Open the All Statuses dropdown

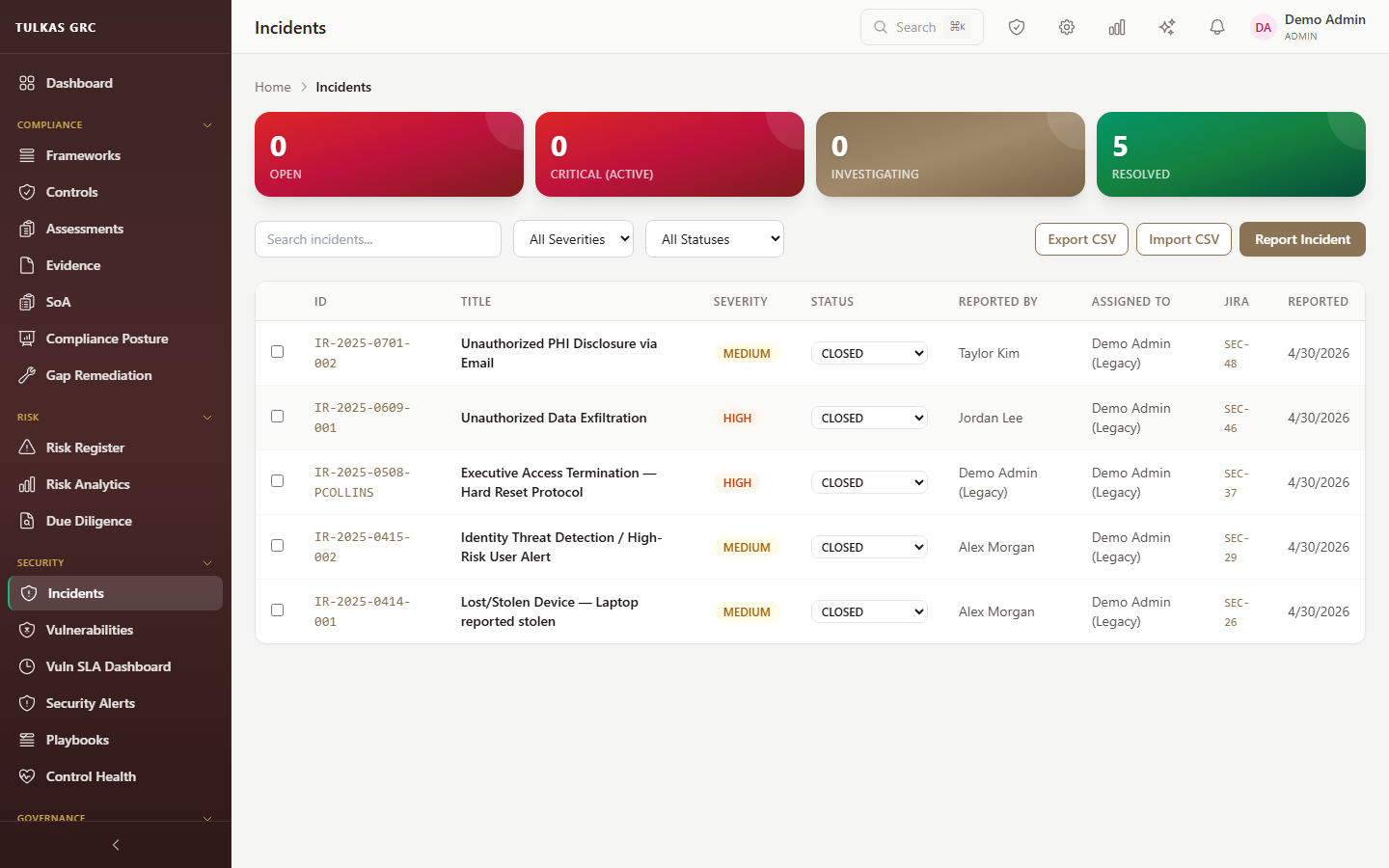tap(715, 239)
